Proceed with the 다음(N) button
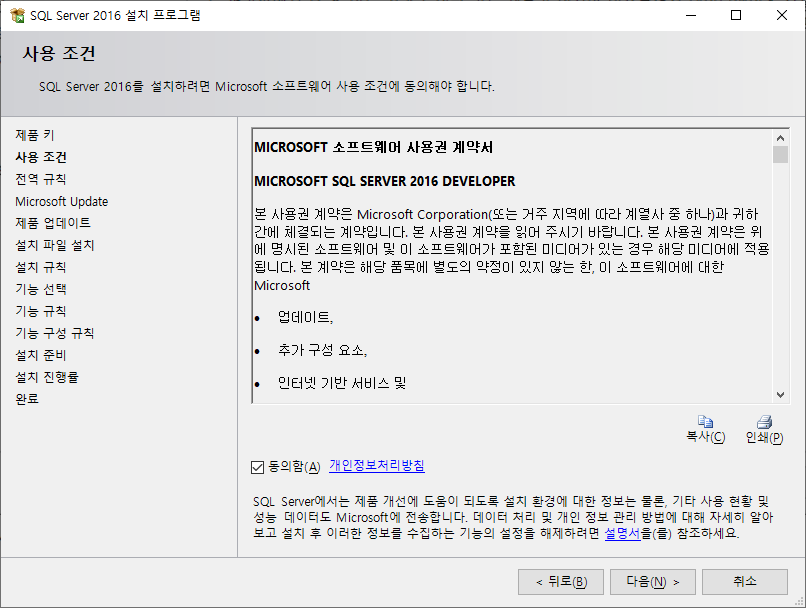The height and width of the screenshot is (608, 806). click(653, 582)
